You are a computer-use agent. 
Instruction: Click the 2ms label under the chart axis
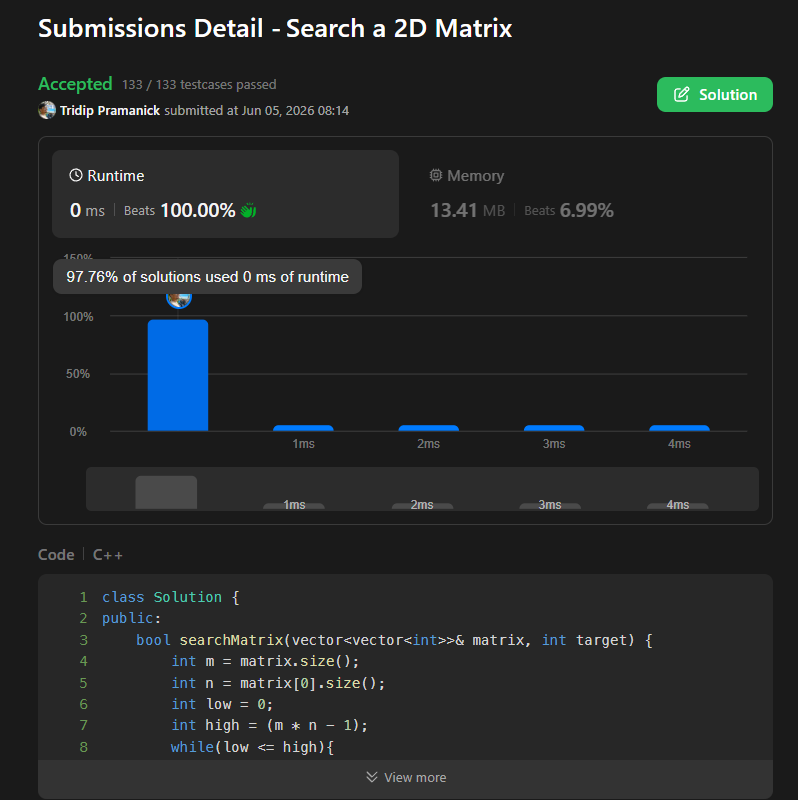point(429,444)
